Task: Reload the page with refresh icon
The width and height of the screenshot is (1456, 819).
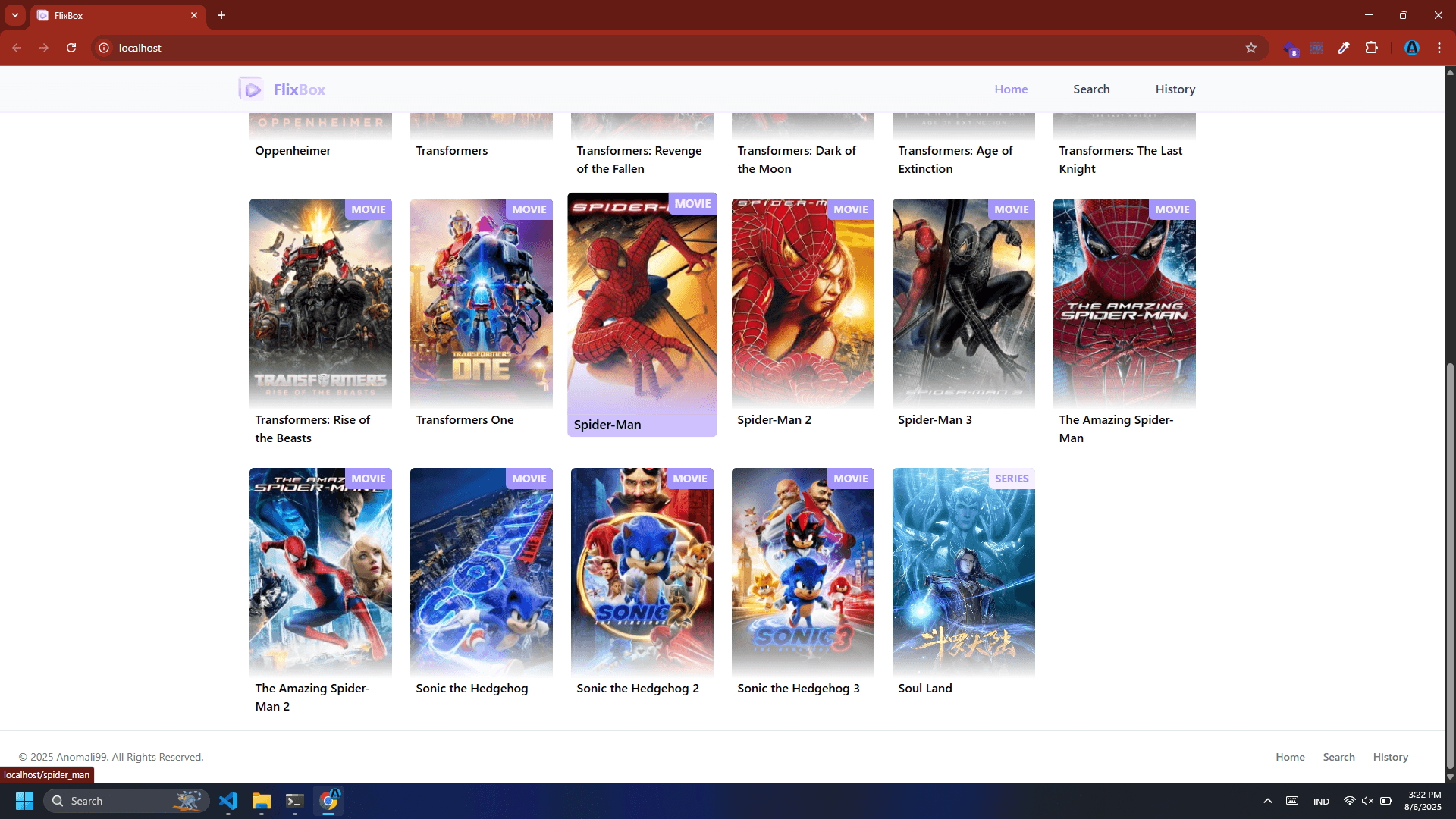Action: [x=71, y=48]
